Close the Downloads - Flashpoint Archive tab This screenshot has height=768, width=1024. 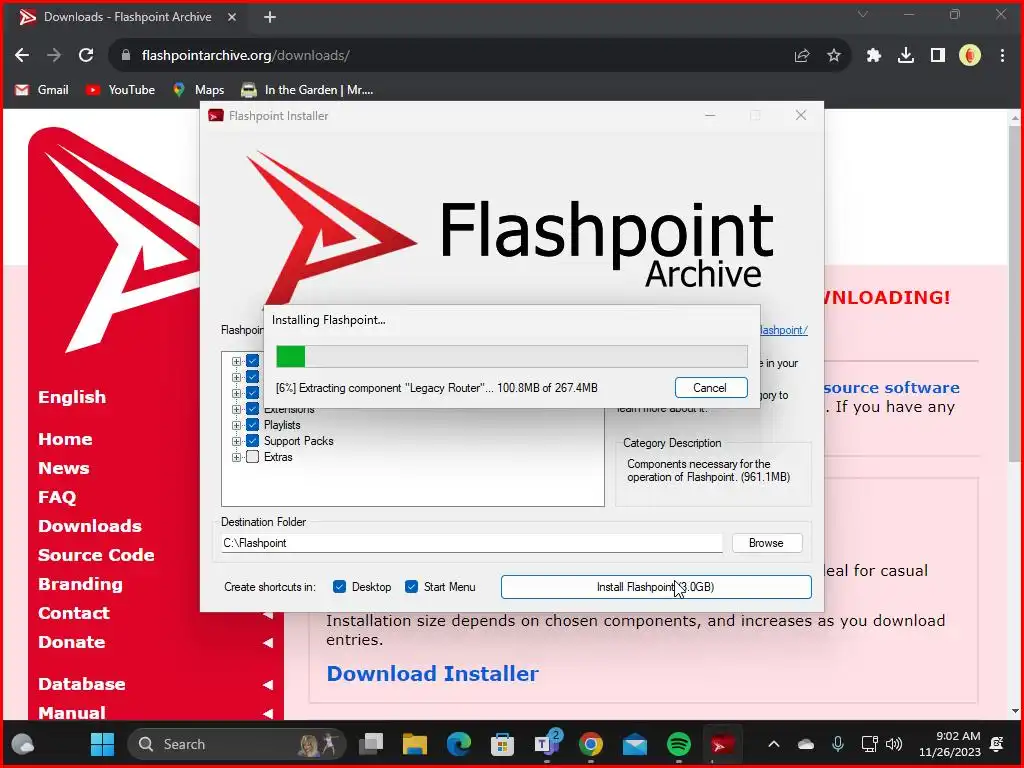pyautogui.click(x=232, y=18)
